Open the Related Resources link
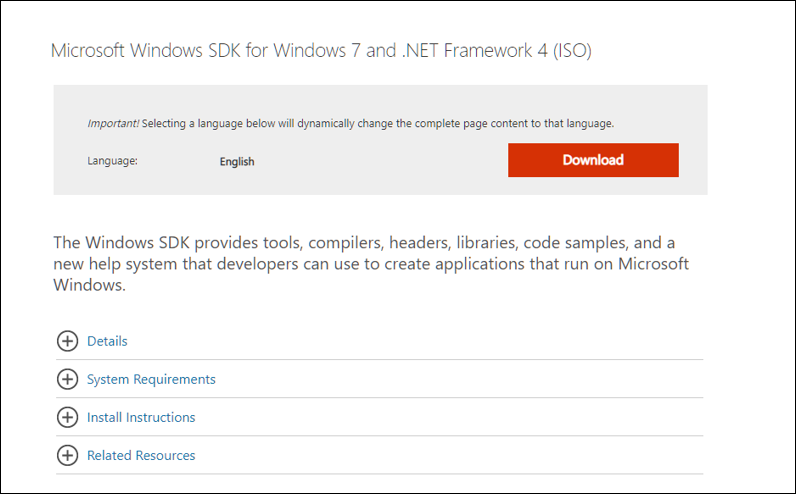 pos(141,455)
